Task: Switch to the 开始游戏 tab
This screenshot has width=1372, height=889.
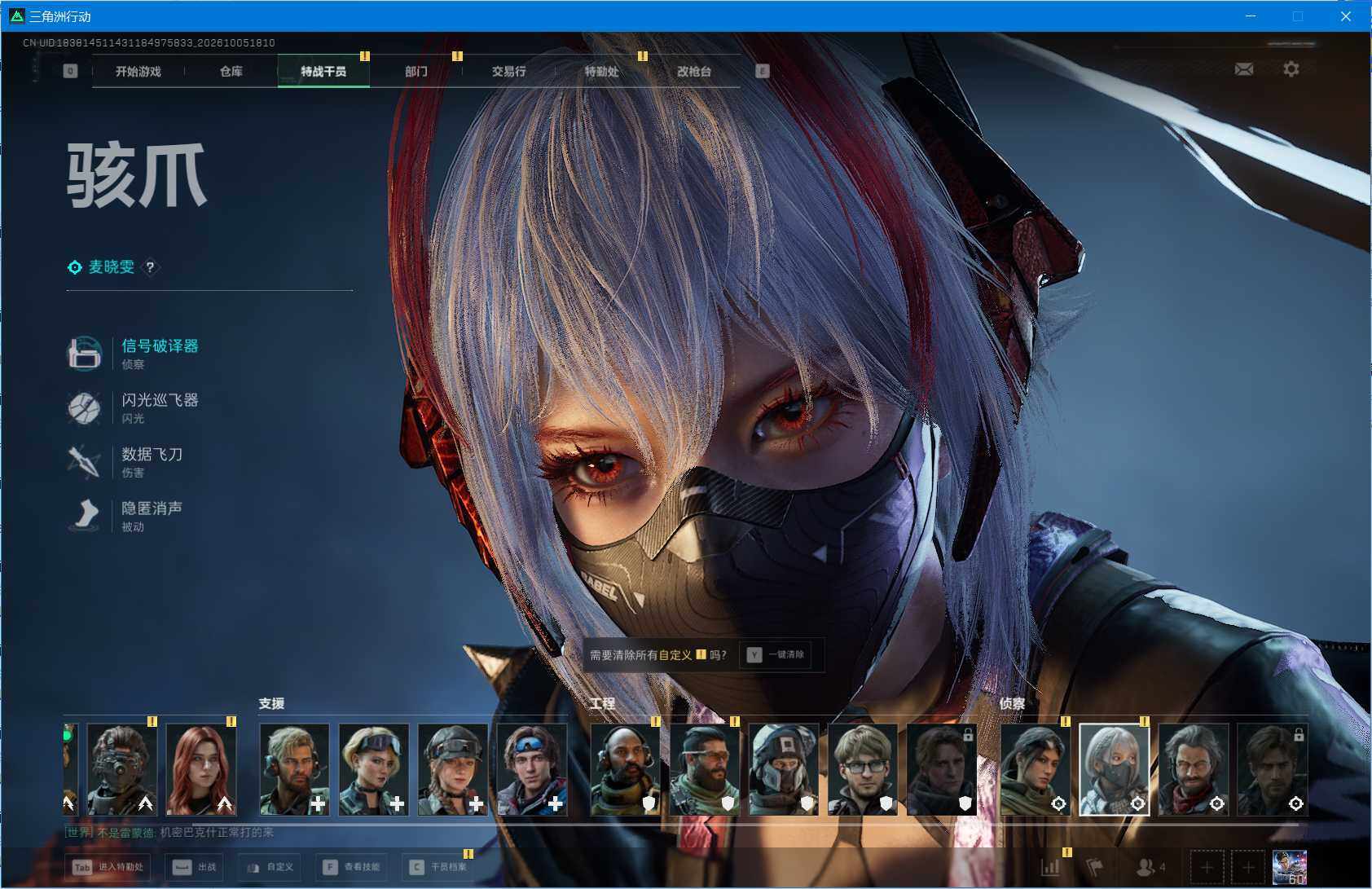Action: [x=139, y=72]
